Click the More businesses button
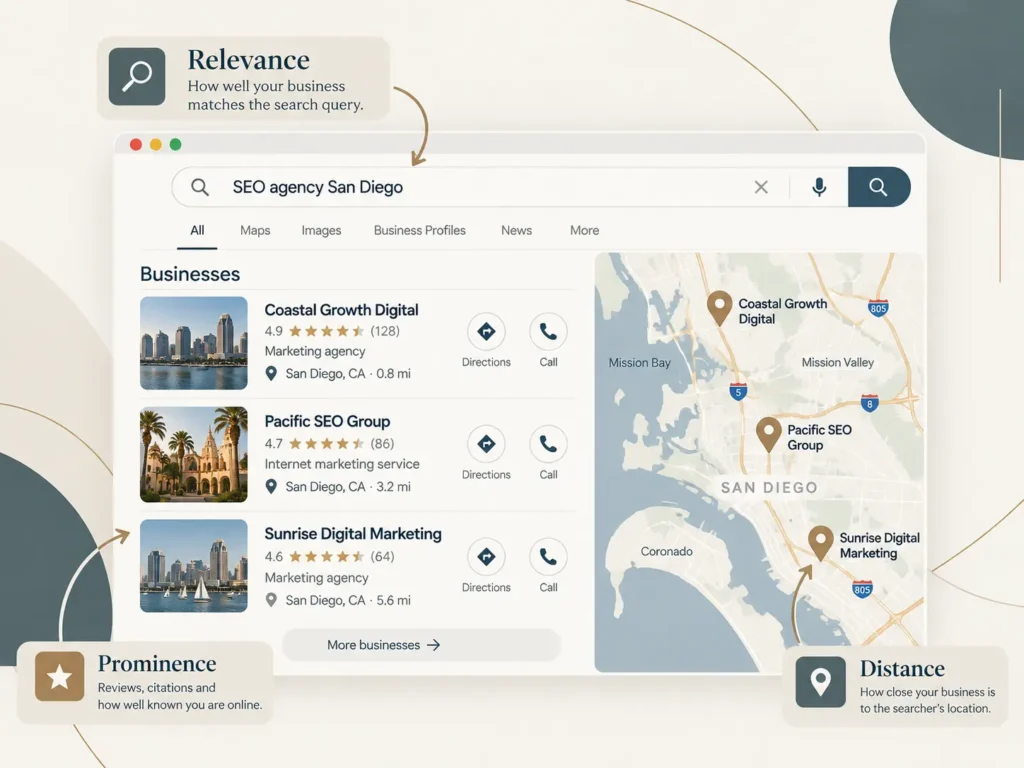 [422, 645]
